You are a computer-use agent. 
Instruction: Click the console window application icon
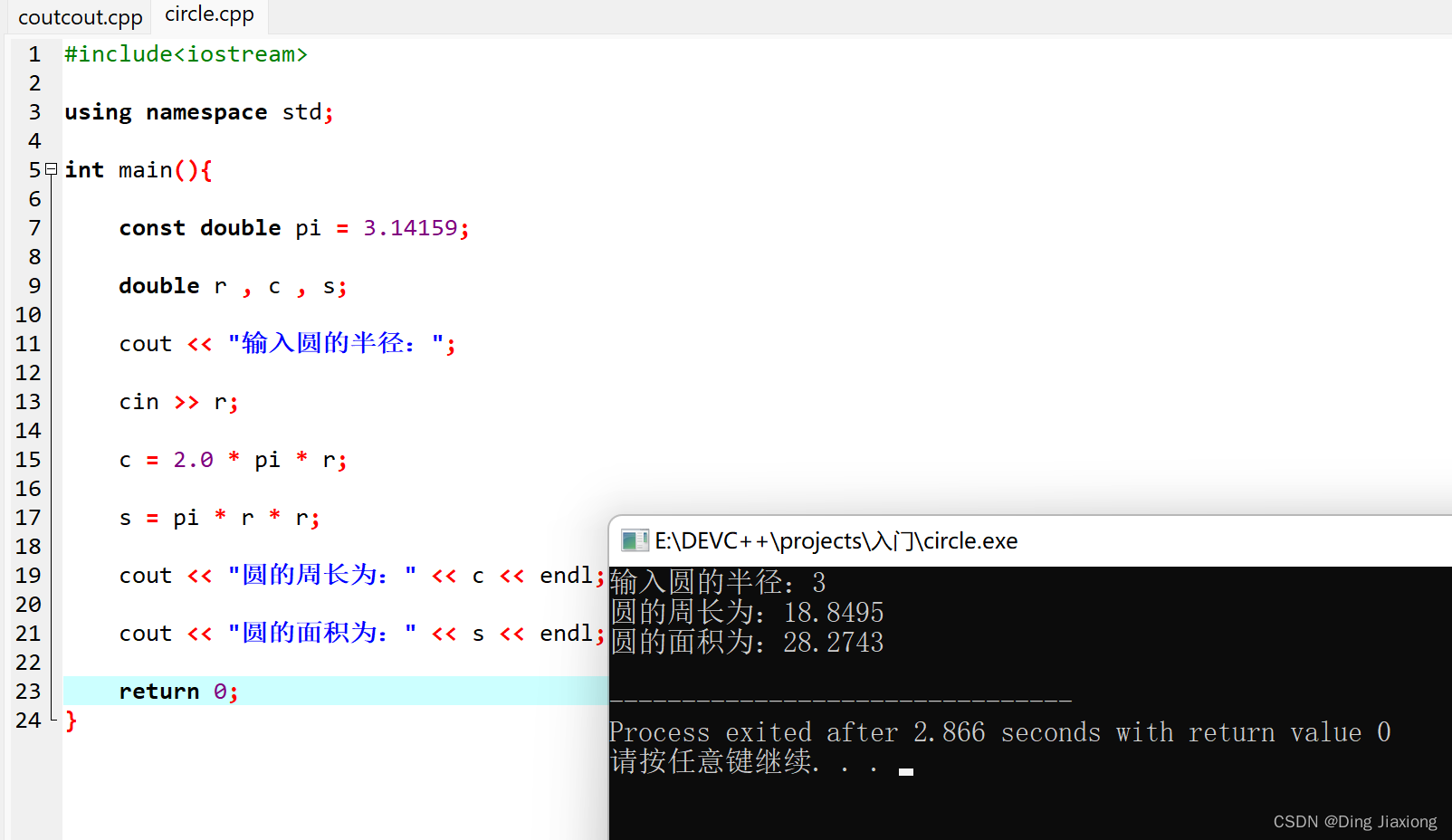(x=635, y=540)
